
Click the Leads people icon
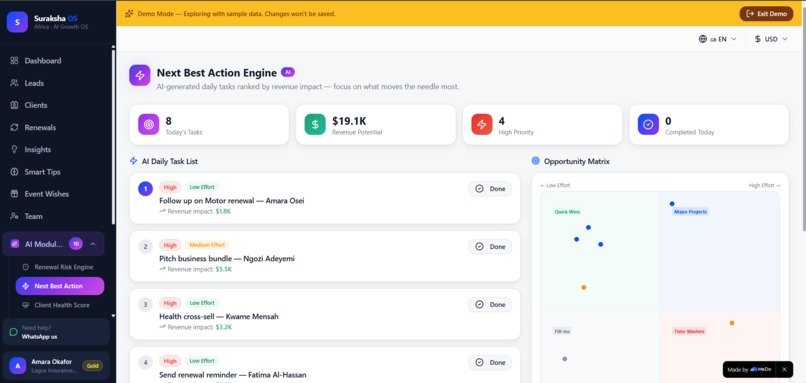click(x=14, y=83)
